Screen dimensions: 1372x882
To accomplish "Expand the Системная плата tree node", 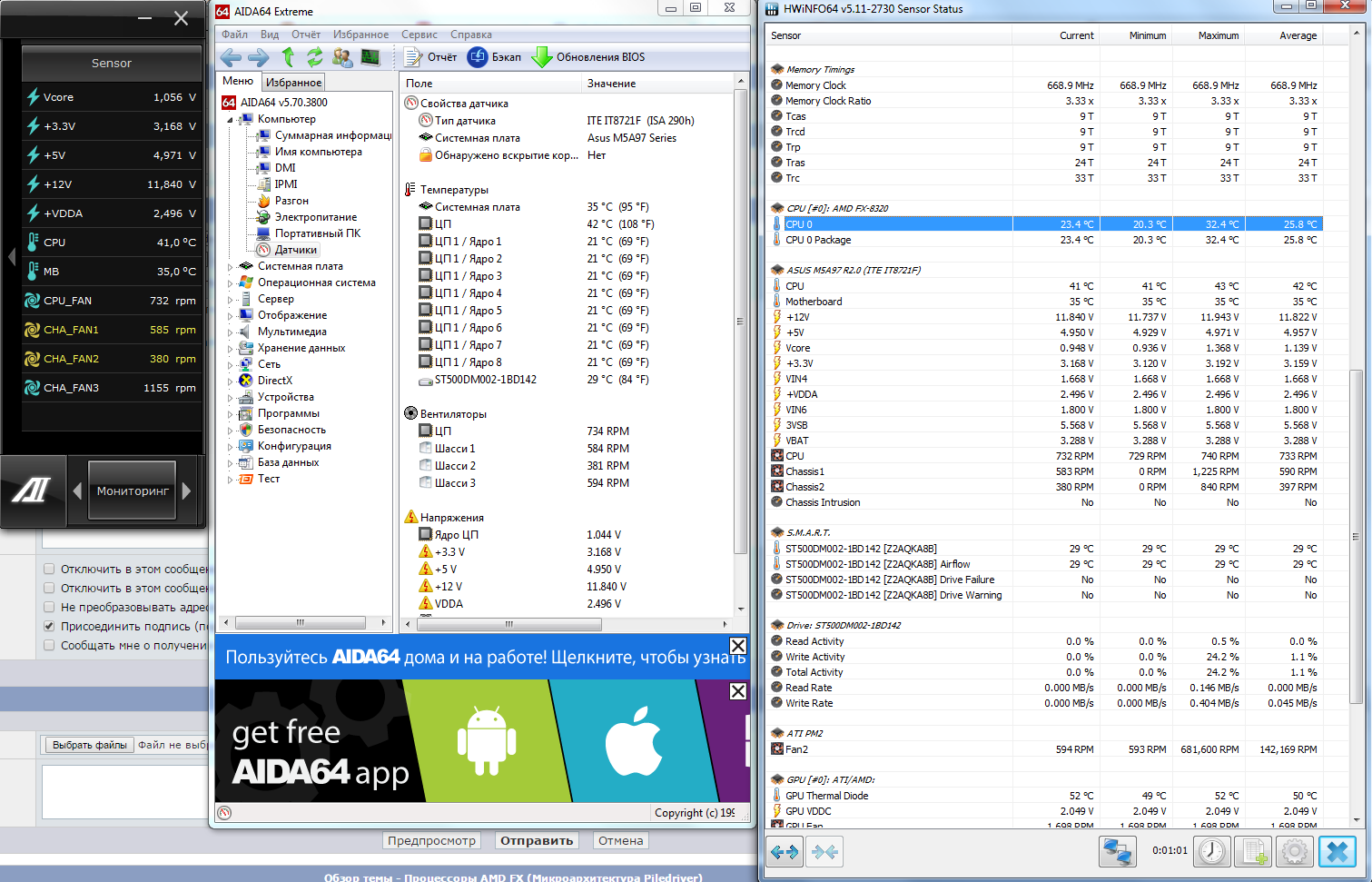I will (230, 266).
